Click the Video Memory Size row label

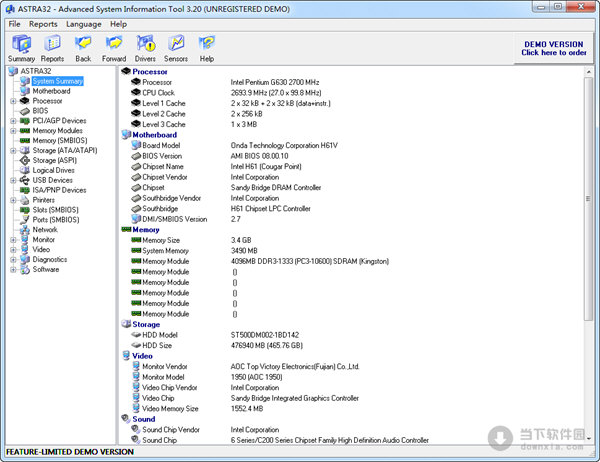click(170, 409)
